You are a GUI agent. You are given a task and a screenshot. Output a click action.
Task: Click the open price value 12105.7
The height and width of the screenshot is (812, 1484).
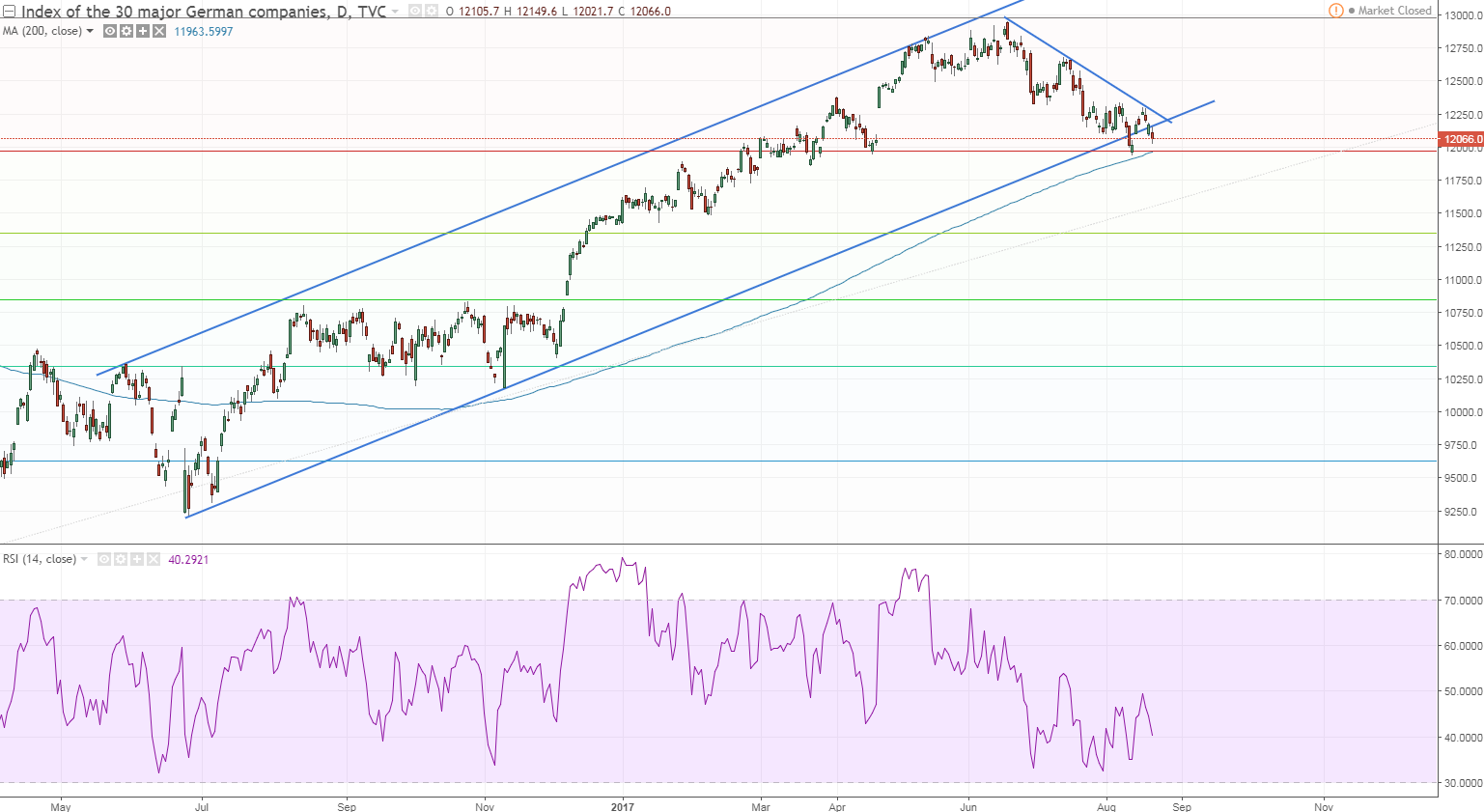[479, 12]
